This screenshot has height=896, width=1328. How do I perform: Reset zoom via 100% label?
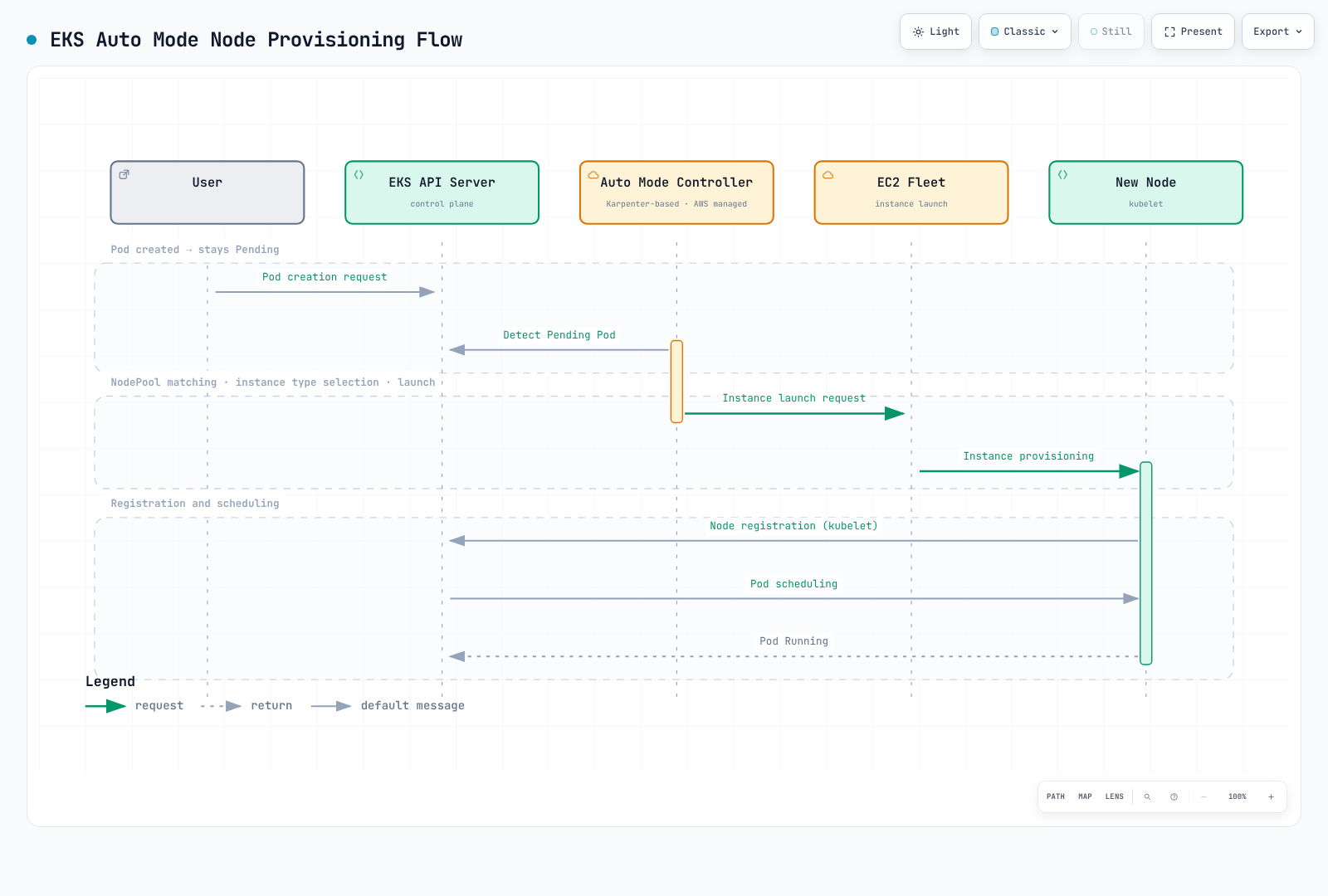(x=1238, y=796)
